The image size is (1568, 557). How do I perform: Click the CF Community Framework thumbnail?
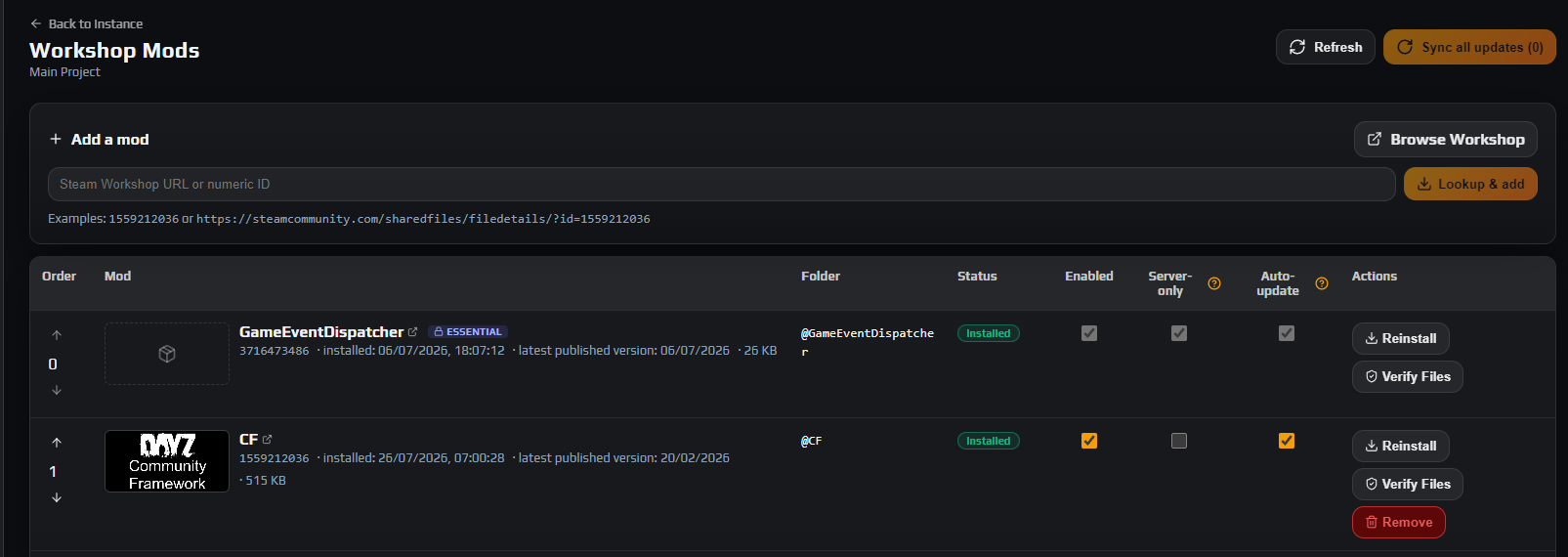(x=167, y=461)
